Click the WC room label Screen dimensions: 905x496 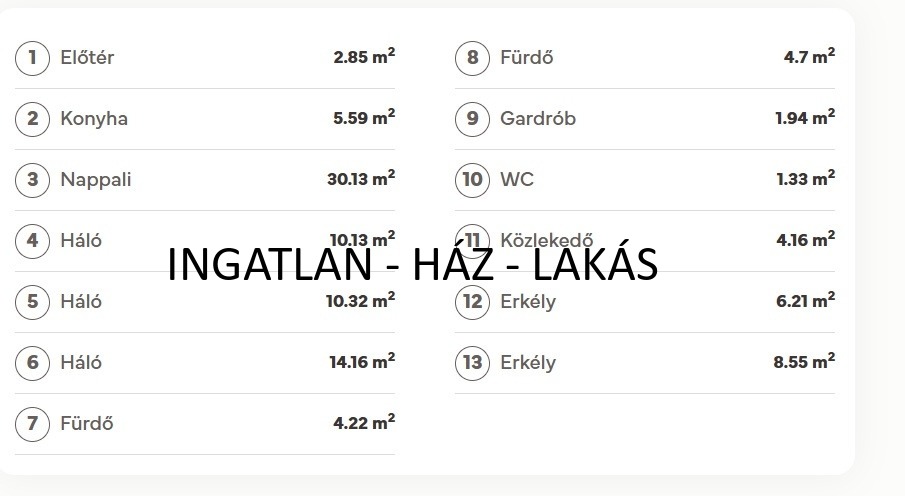point(517,180)
